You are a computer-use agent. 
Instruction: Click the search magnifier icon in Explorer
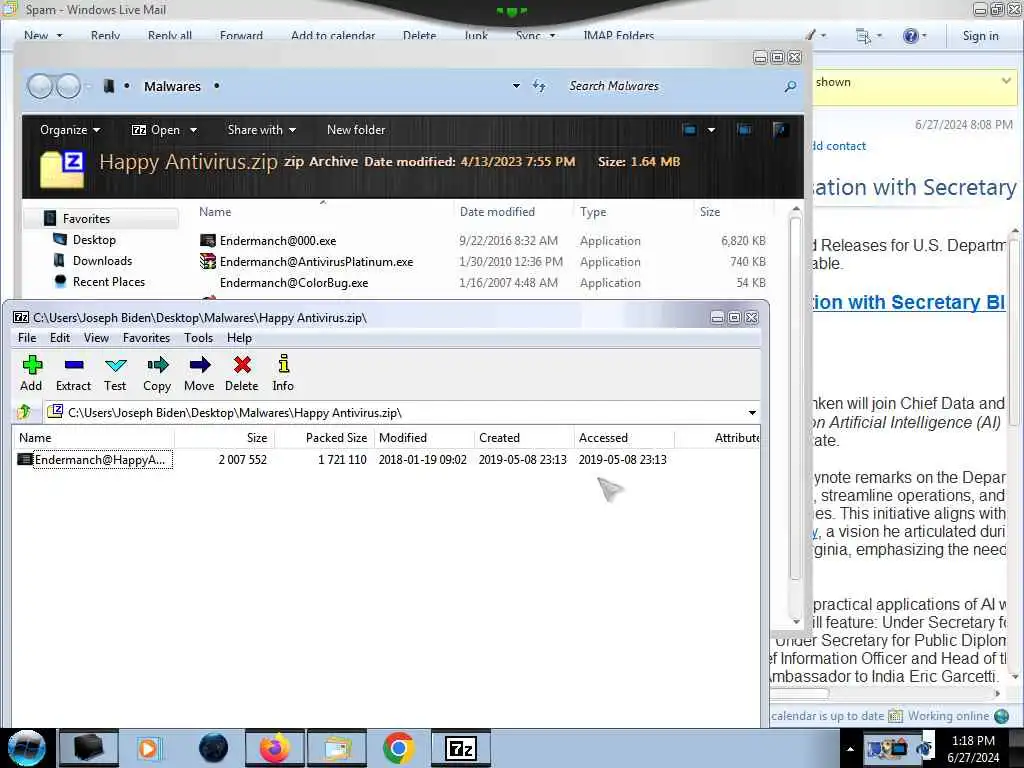790,86
